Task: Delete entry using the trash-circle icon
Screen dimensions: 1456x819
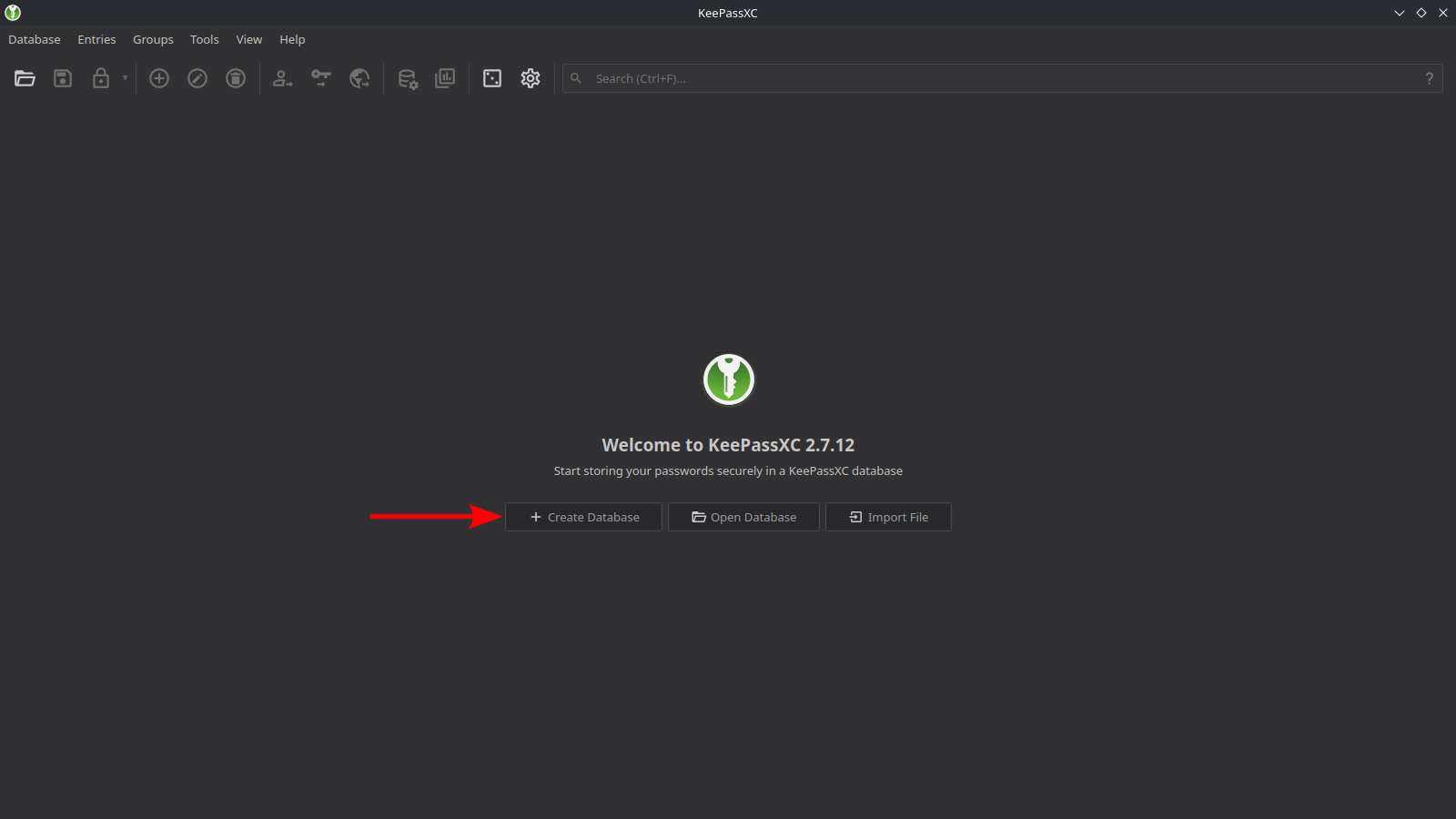Action: point(236,78)
